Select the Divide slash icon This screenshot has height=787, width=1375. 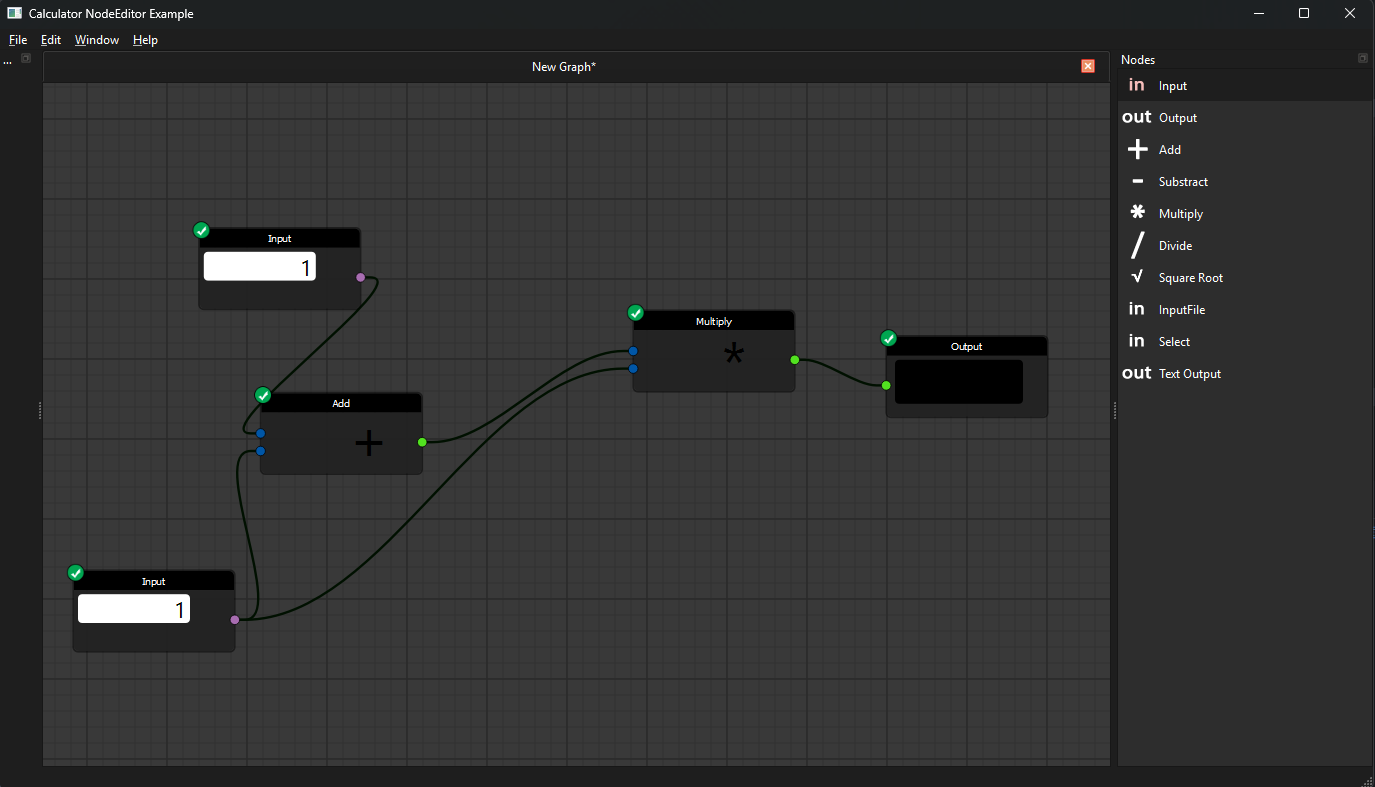[x=1137, y=245]
